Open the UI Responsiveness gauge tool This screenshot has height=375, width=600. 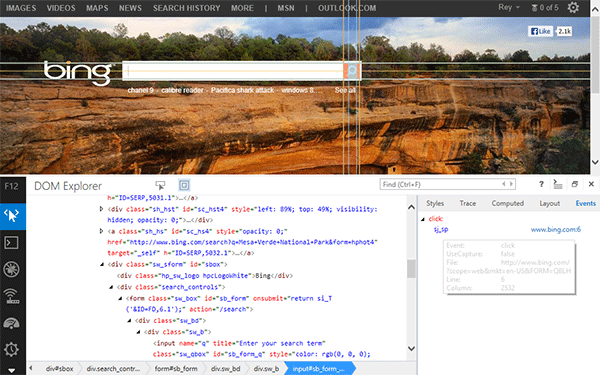pos(11,323)
